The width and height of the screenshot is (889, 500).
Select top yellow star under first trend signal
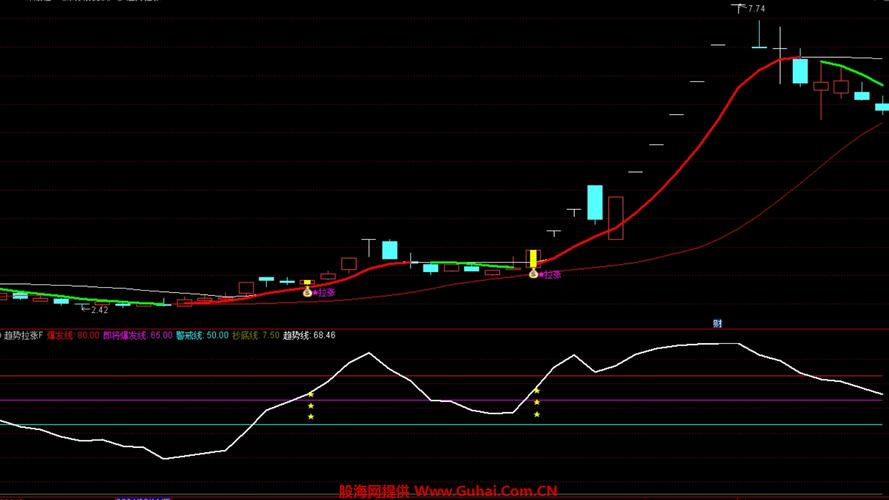tap(311, 395)
